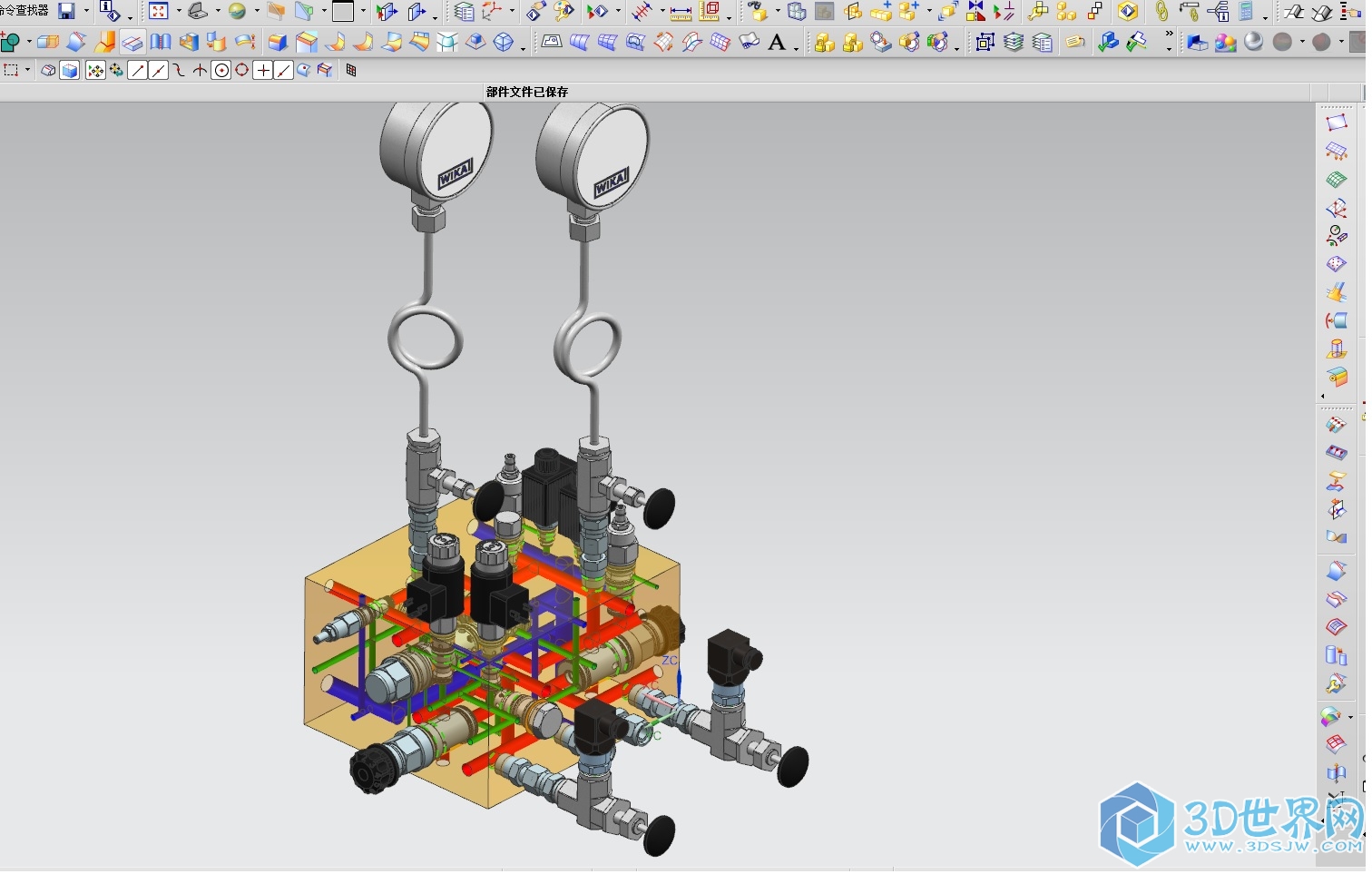This screenshot has width=1372, height=874.
Task: Click the 部件文件已保存 status message
Action: click(x=527, y=92)
